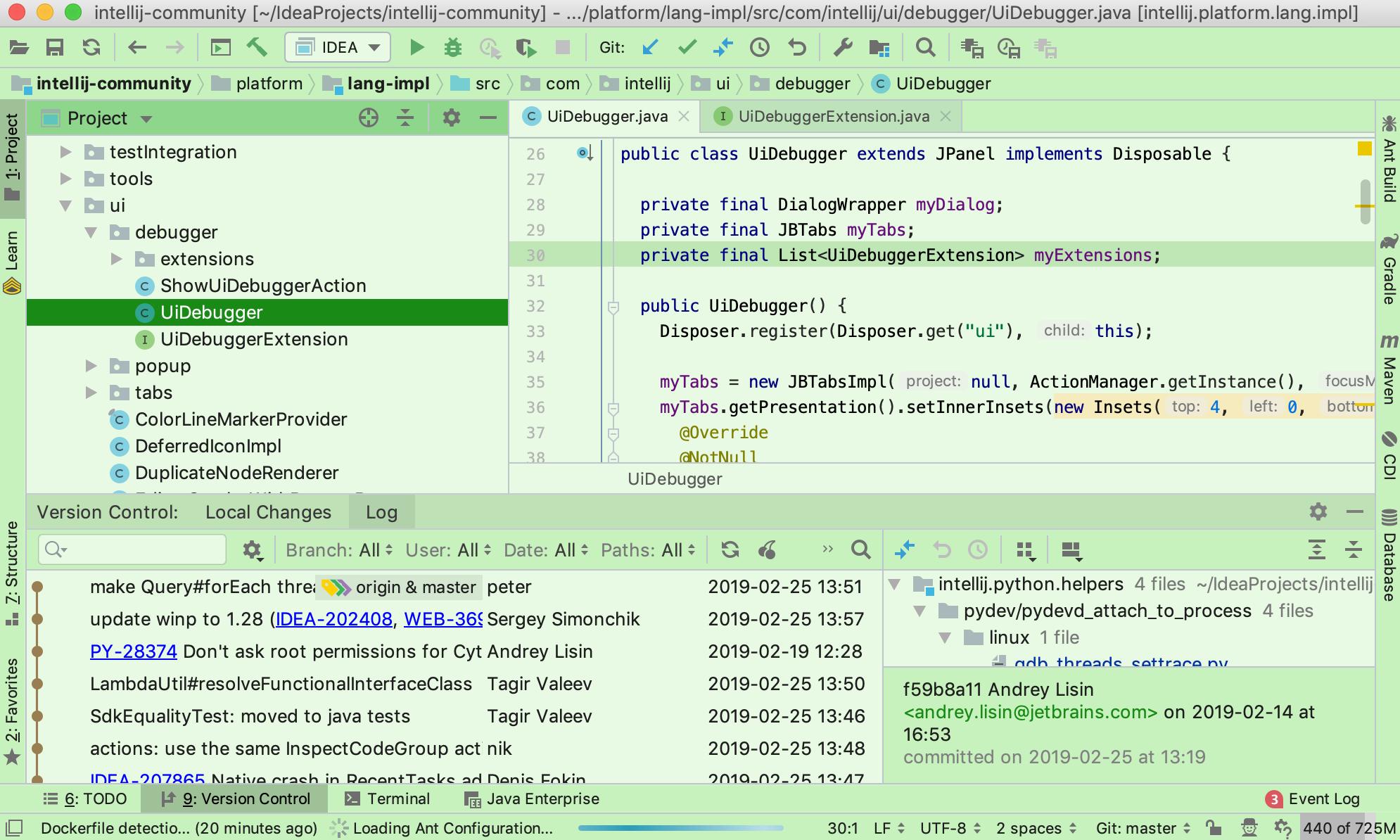Viewport: 1400px width, 840px height.
Task: Click the cherry-pick icon in Log toolbar
Action: 768,550
